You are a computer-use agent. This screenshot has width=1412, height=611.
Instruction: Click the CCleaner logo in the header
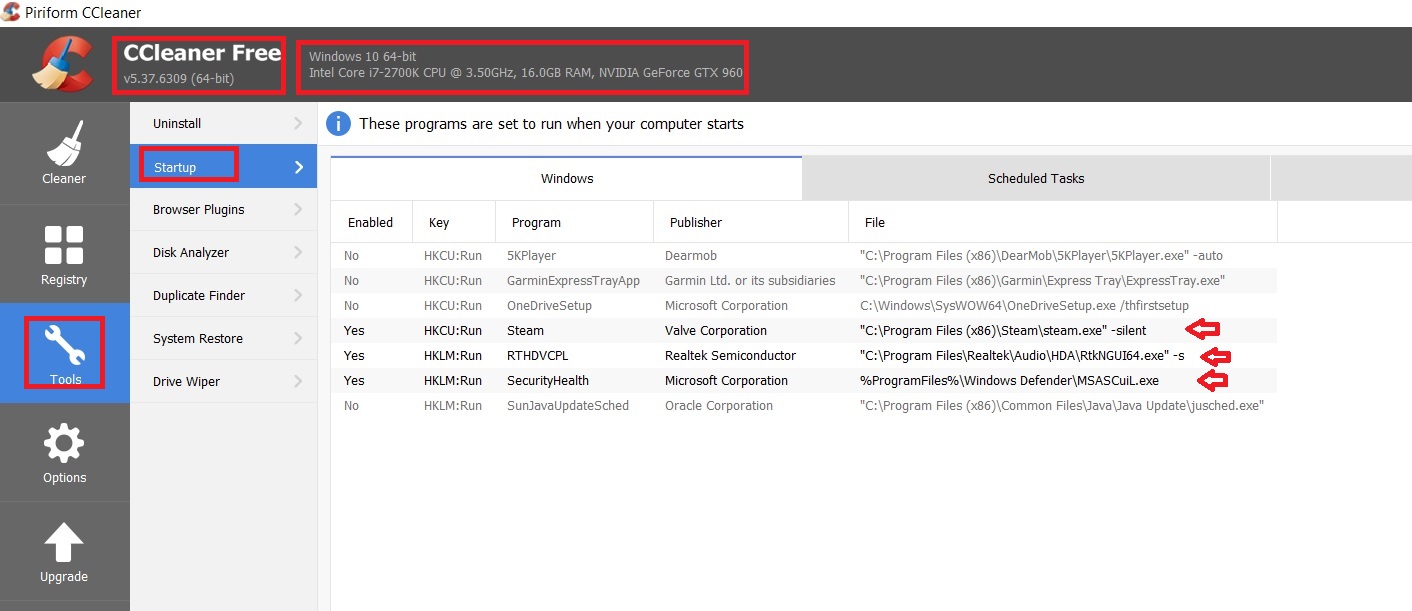[62, 63]
